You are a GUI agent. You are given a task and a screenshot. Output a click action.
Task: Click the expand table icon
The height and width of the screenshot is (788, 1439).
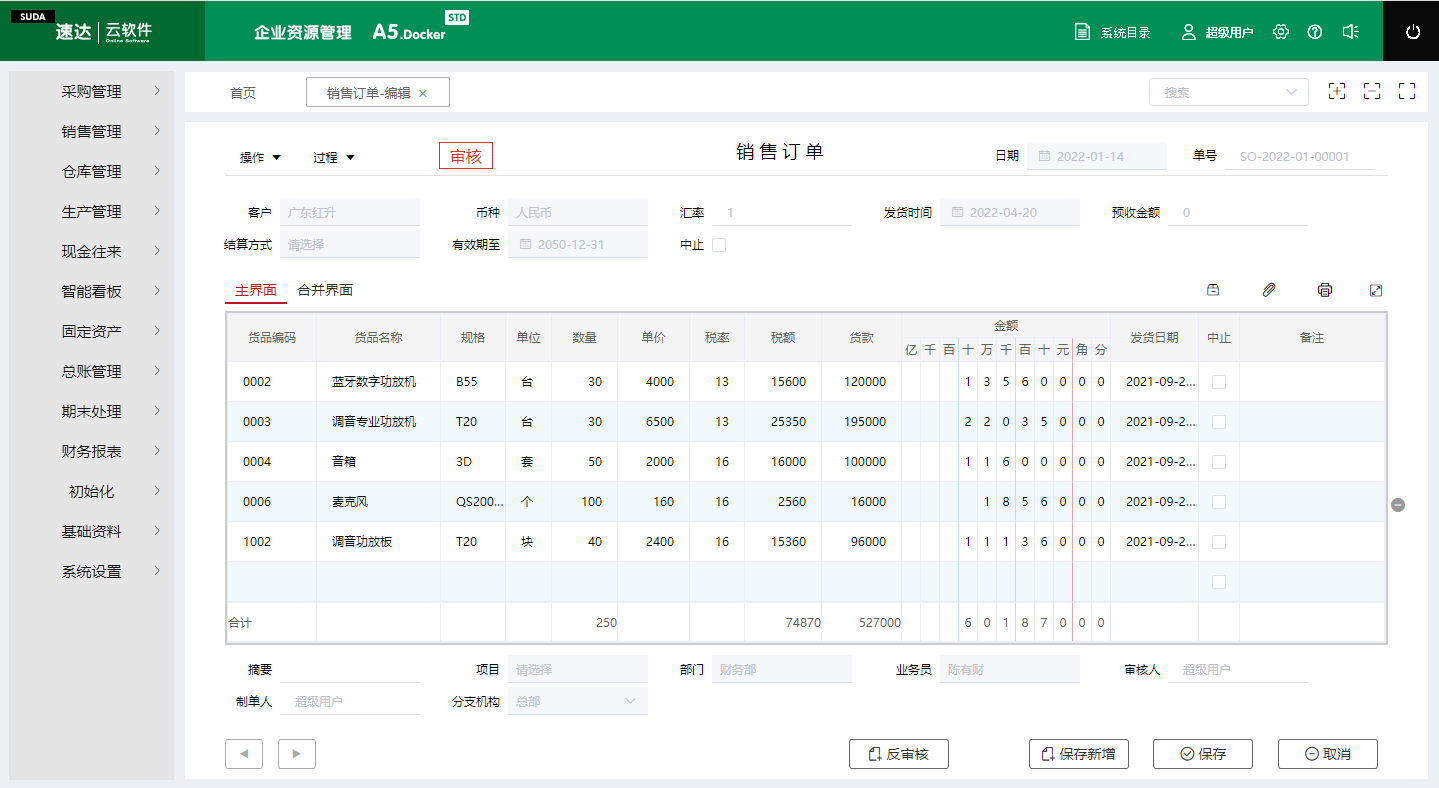pos(1376,290)
